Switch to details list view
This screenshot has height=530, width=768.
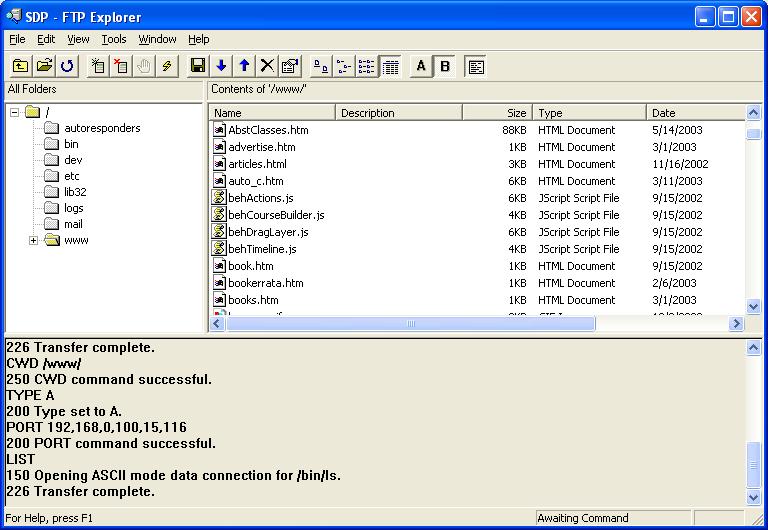click(390, 66)
